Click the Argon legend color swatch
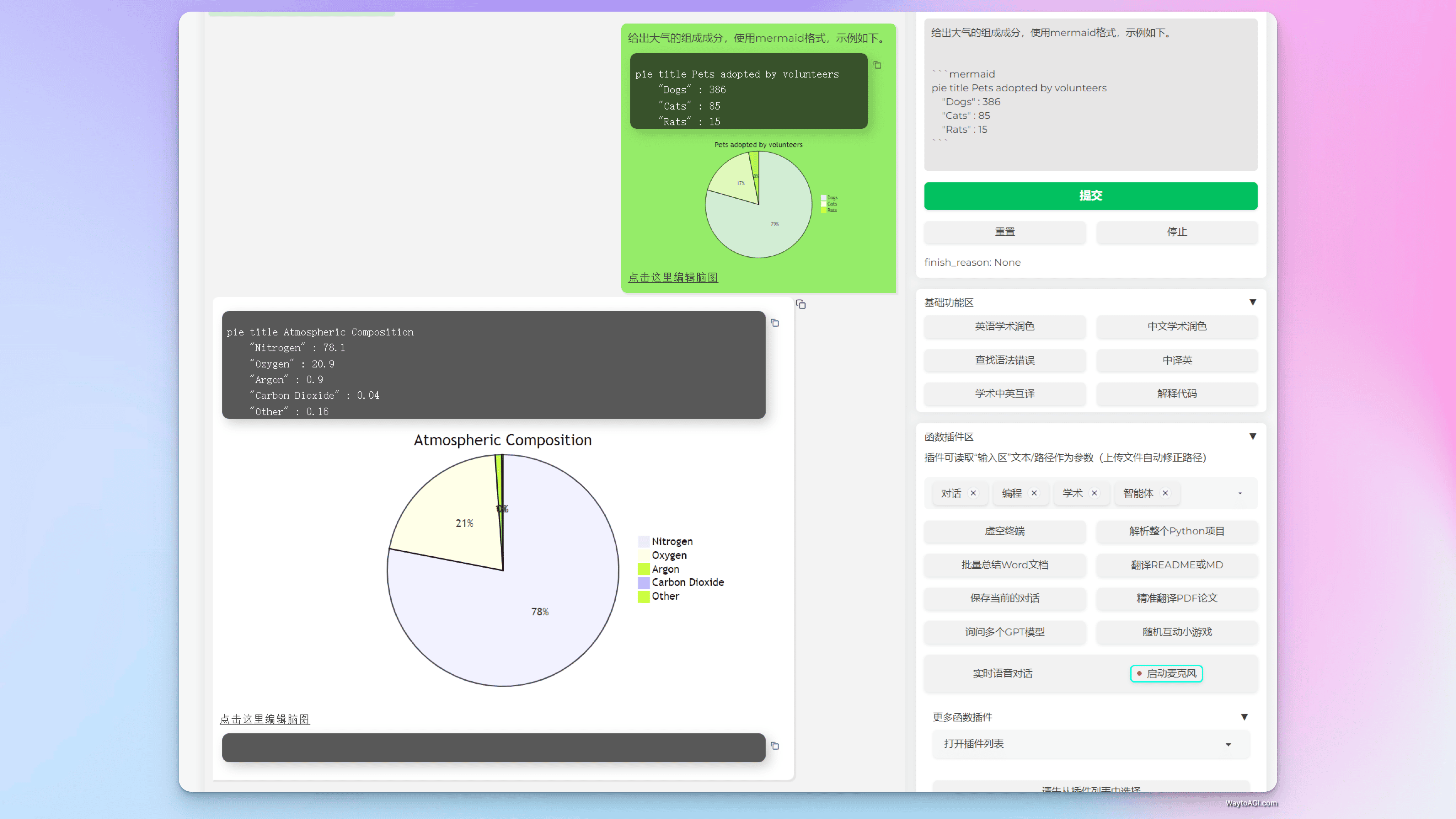 click(x=643, y=569)
